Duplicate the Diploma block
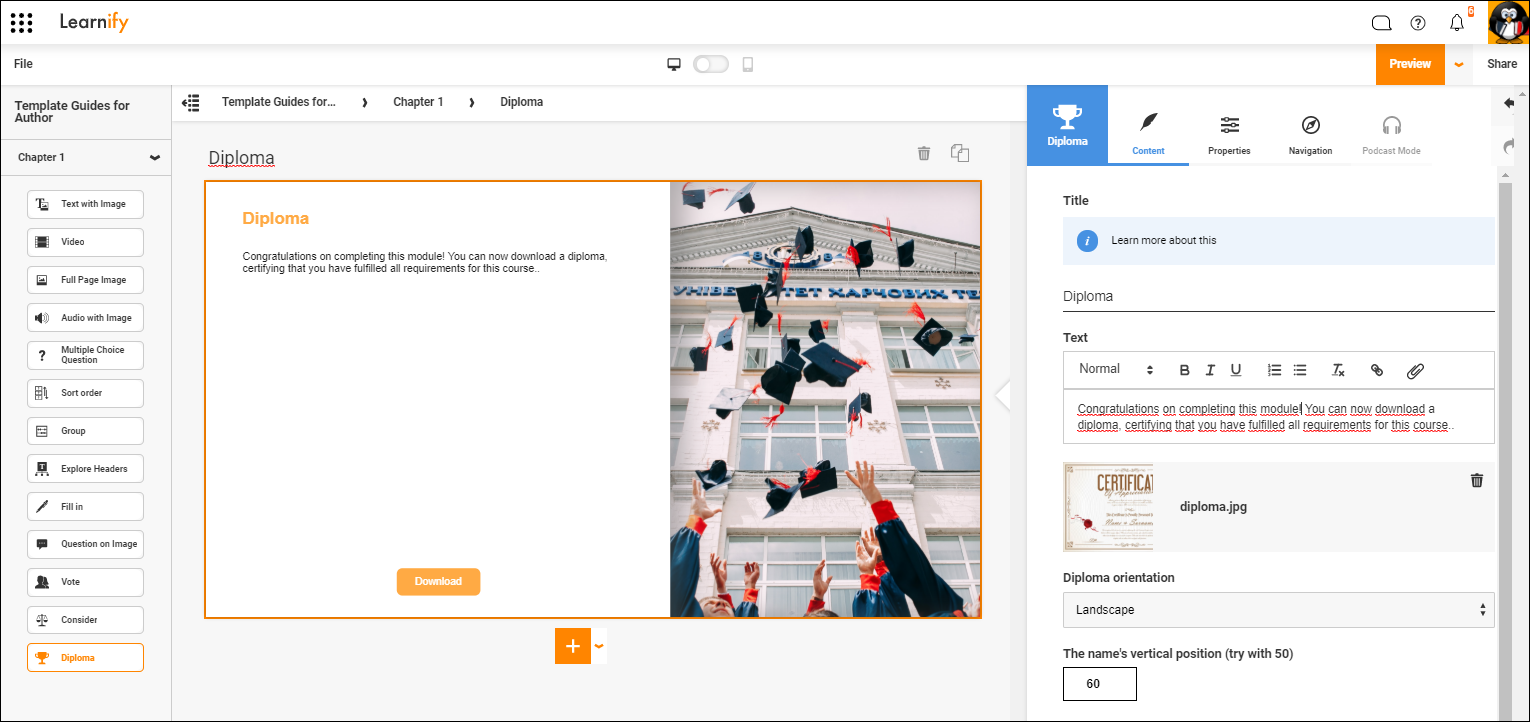1530x722 pixels. click(960, 153)
